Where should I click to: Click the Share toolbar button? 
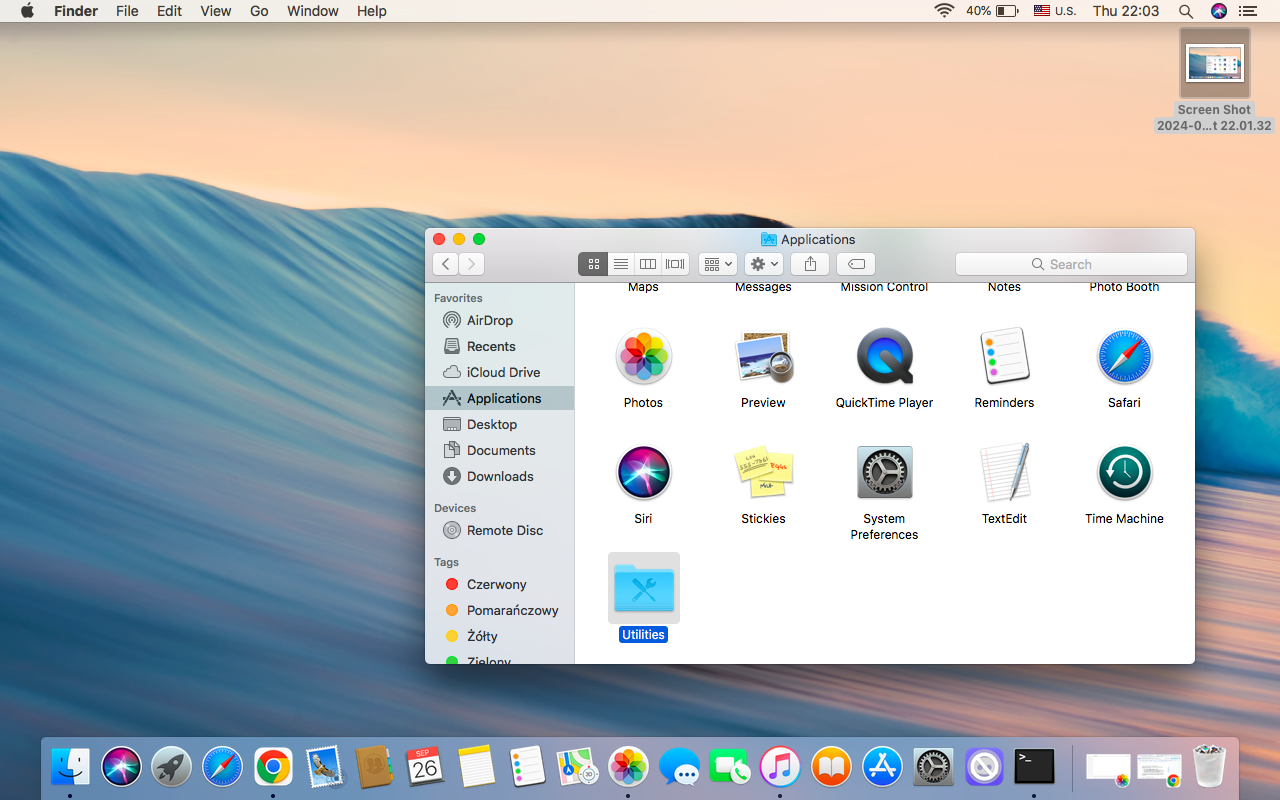coord(810,264)
